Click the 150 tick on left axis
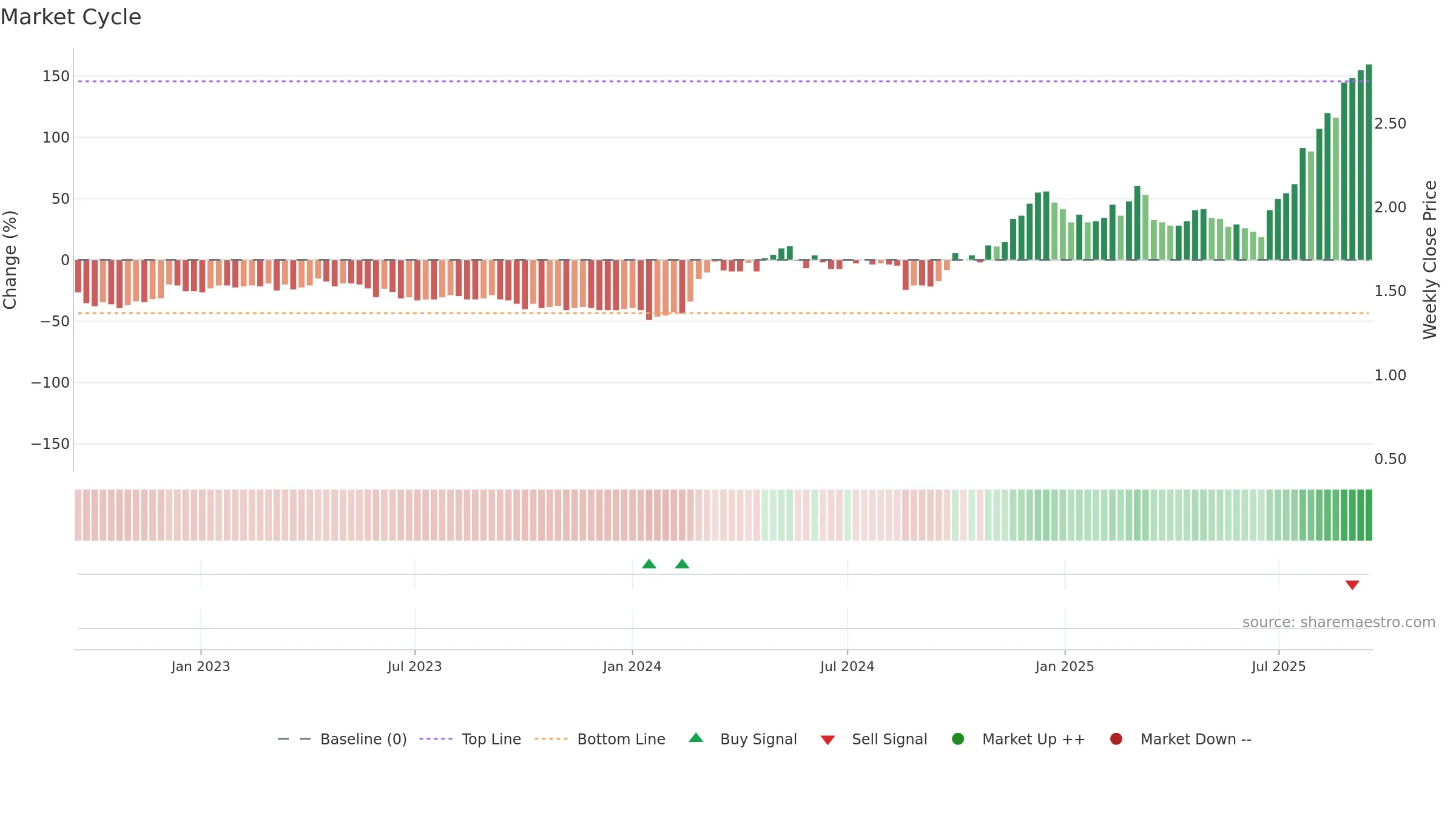 56,76
